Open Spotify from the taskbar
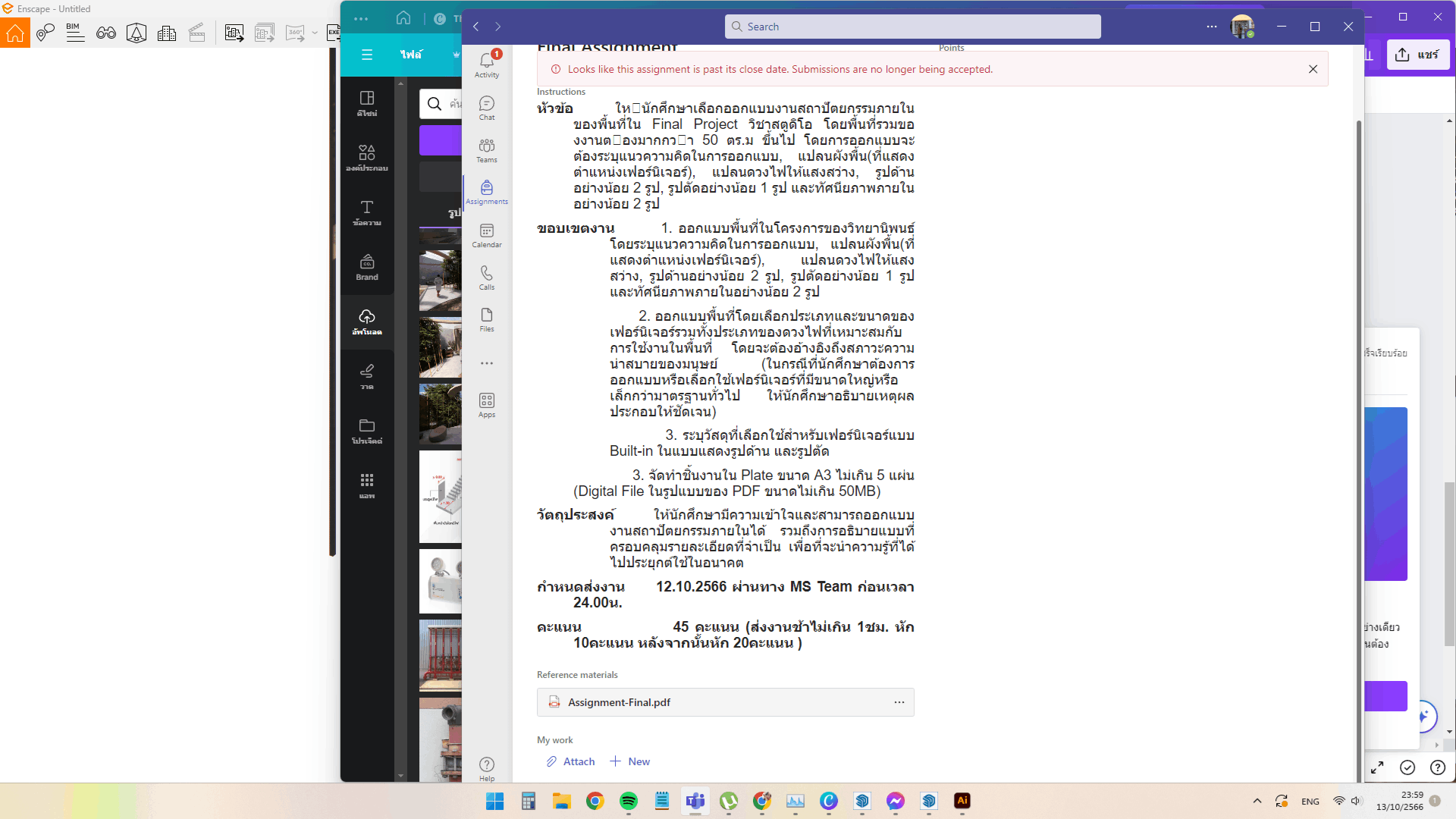 (x=629, y=801)
